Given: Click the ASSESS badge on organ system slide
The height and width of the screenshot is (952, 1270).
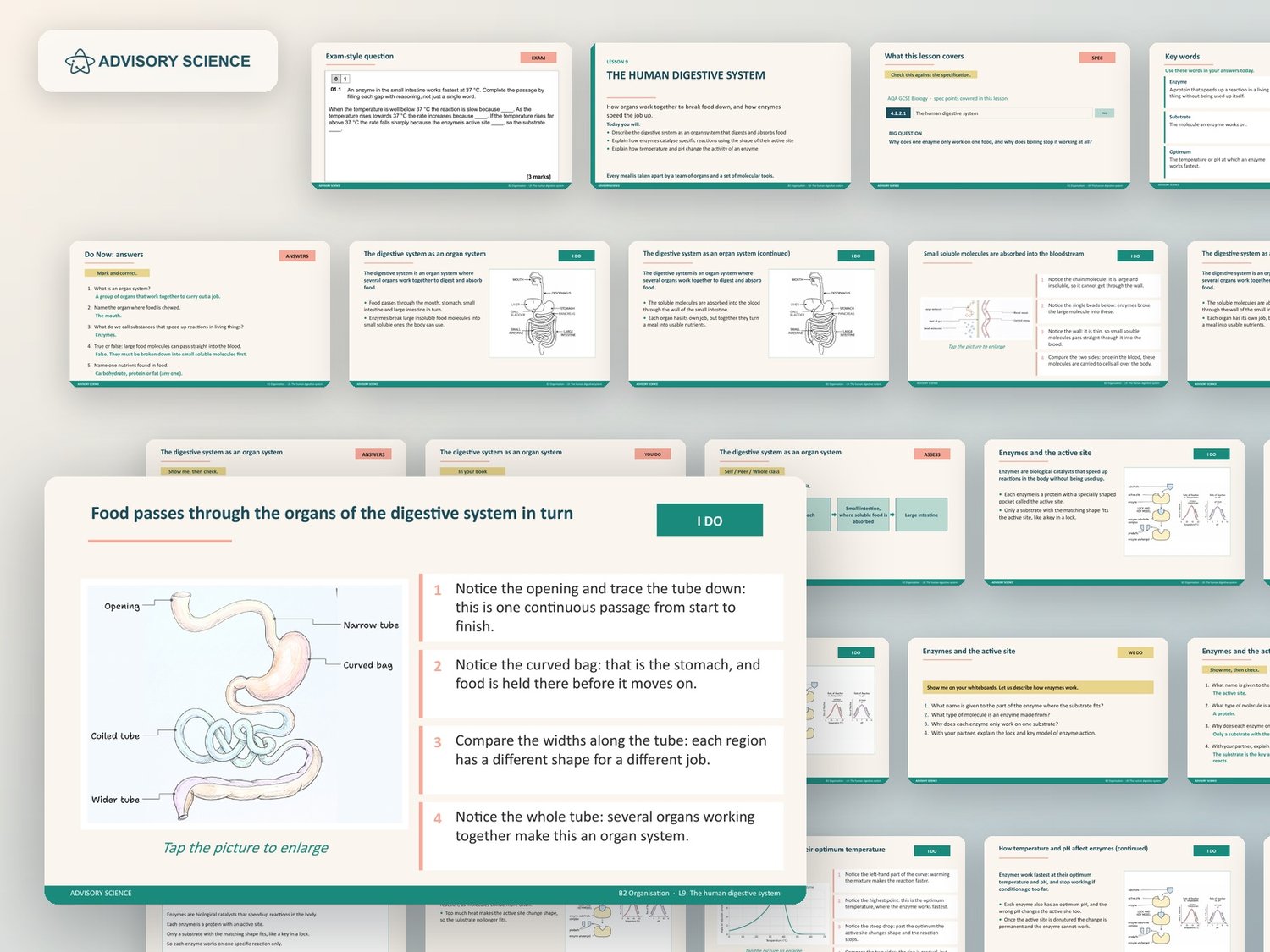Looking at the screenshot, I should (932, 454).
